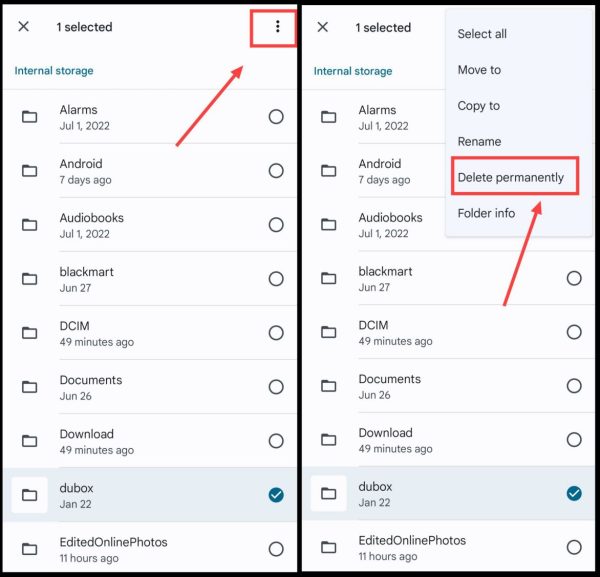Click Alarms folder icon in left panel
The height and width of the screenshot is (577, 600).
pyautogui.click(x=29, y=116)
